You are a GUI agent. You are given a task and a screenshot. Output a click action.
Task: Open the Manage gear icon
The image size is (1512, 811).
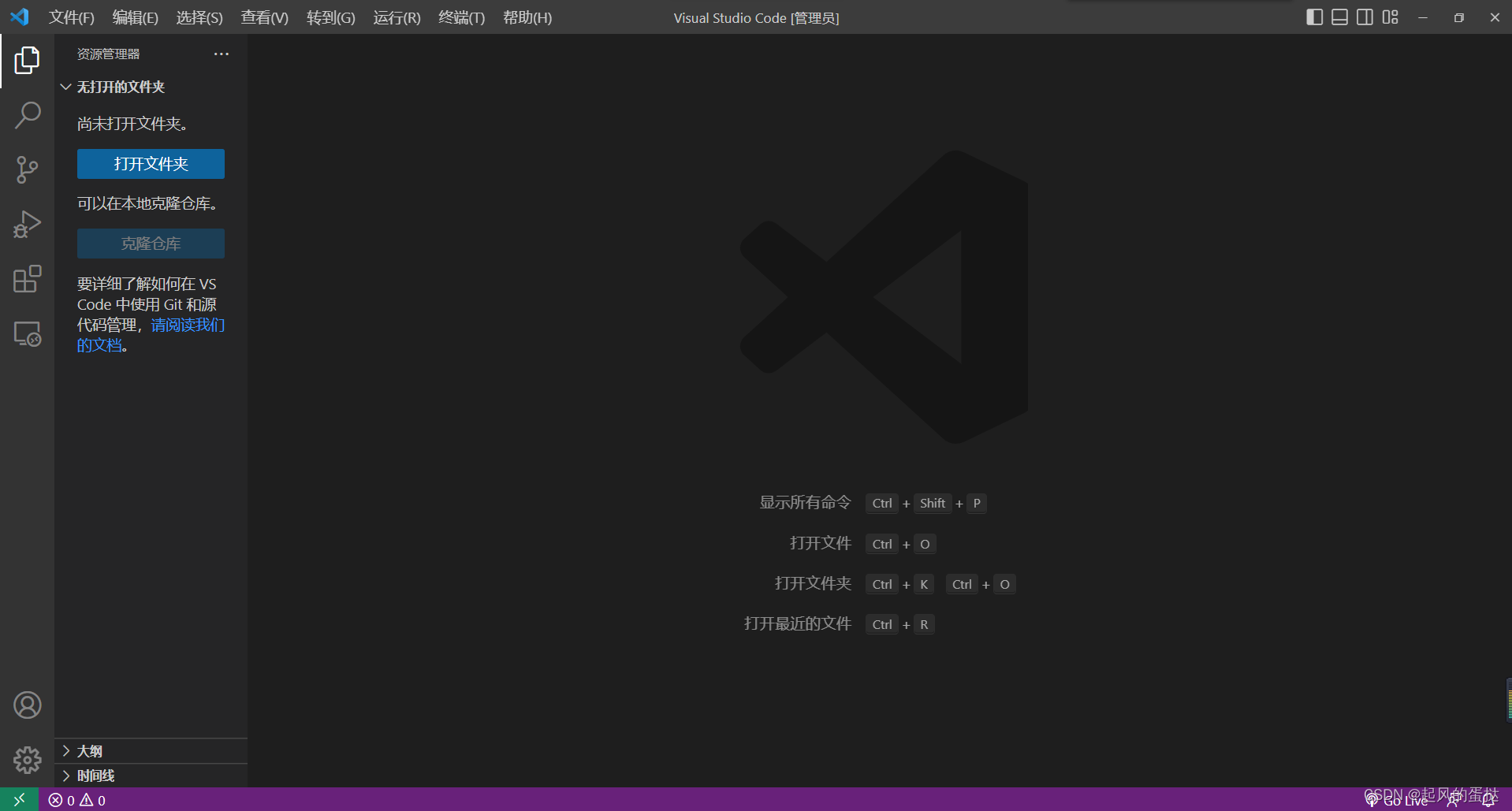coord(27,760)
